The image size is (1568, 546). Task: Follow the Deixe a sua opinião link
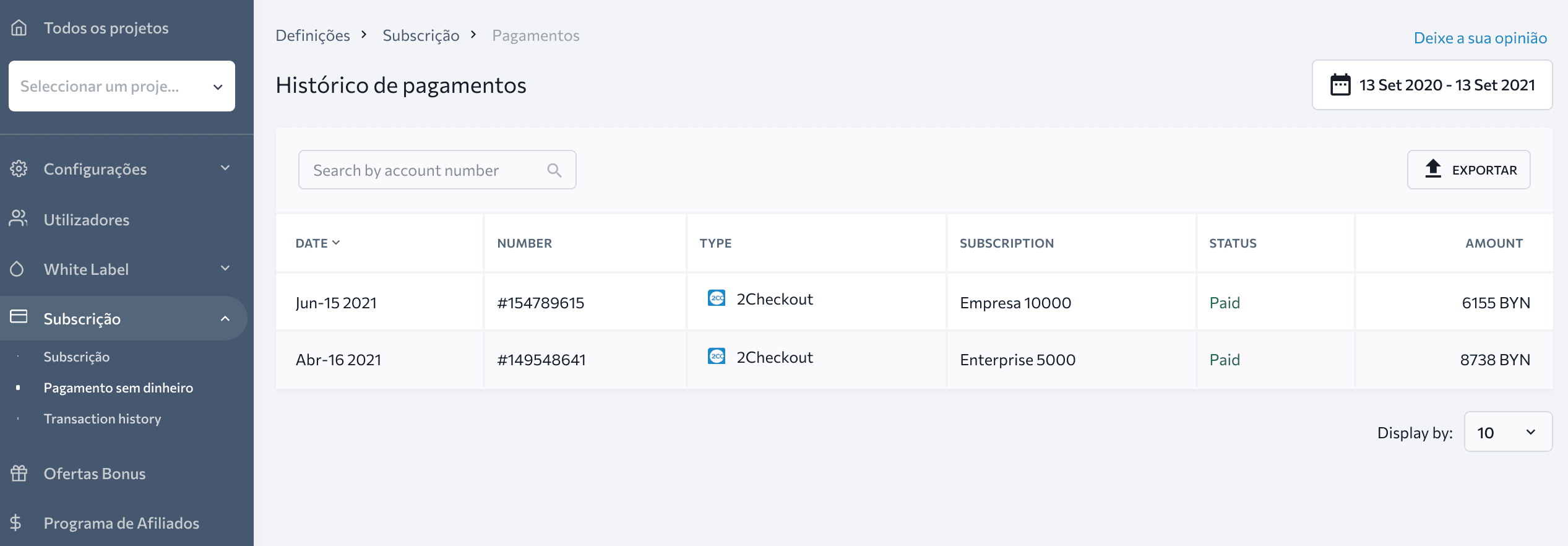point(1480,38)
